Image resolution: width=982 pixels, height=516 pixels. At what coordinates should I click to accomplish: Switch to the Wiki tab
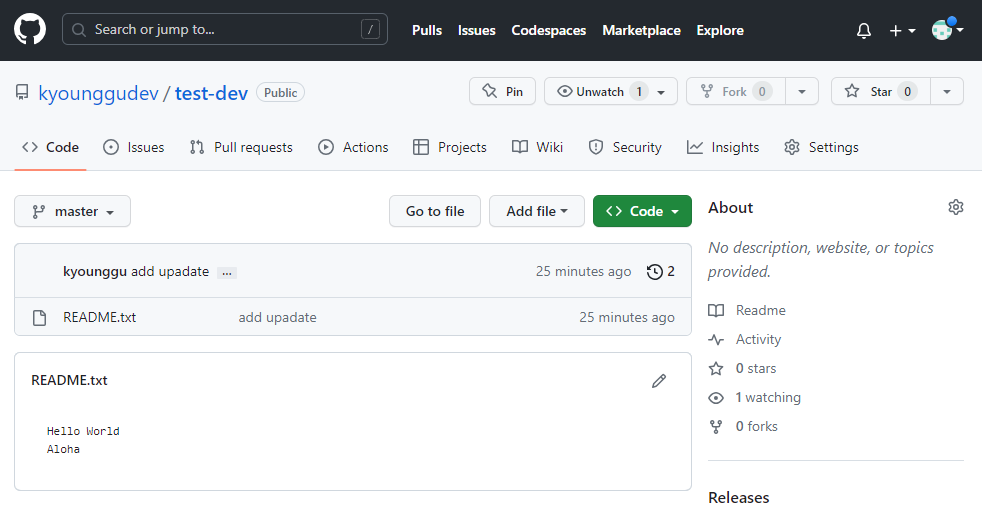click(x=537, y=147)
